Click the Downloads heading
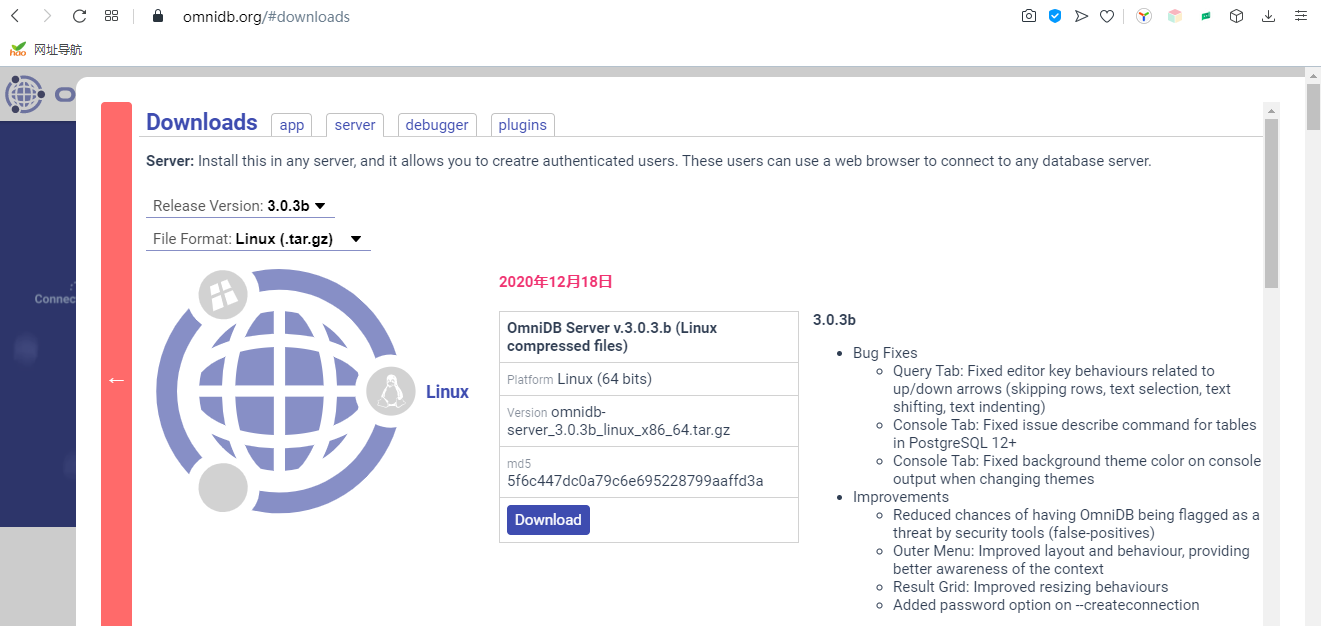Screen dimensions: 1321x626 pyautogui.click(x=202, y=122)
